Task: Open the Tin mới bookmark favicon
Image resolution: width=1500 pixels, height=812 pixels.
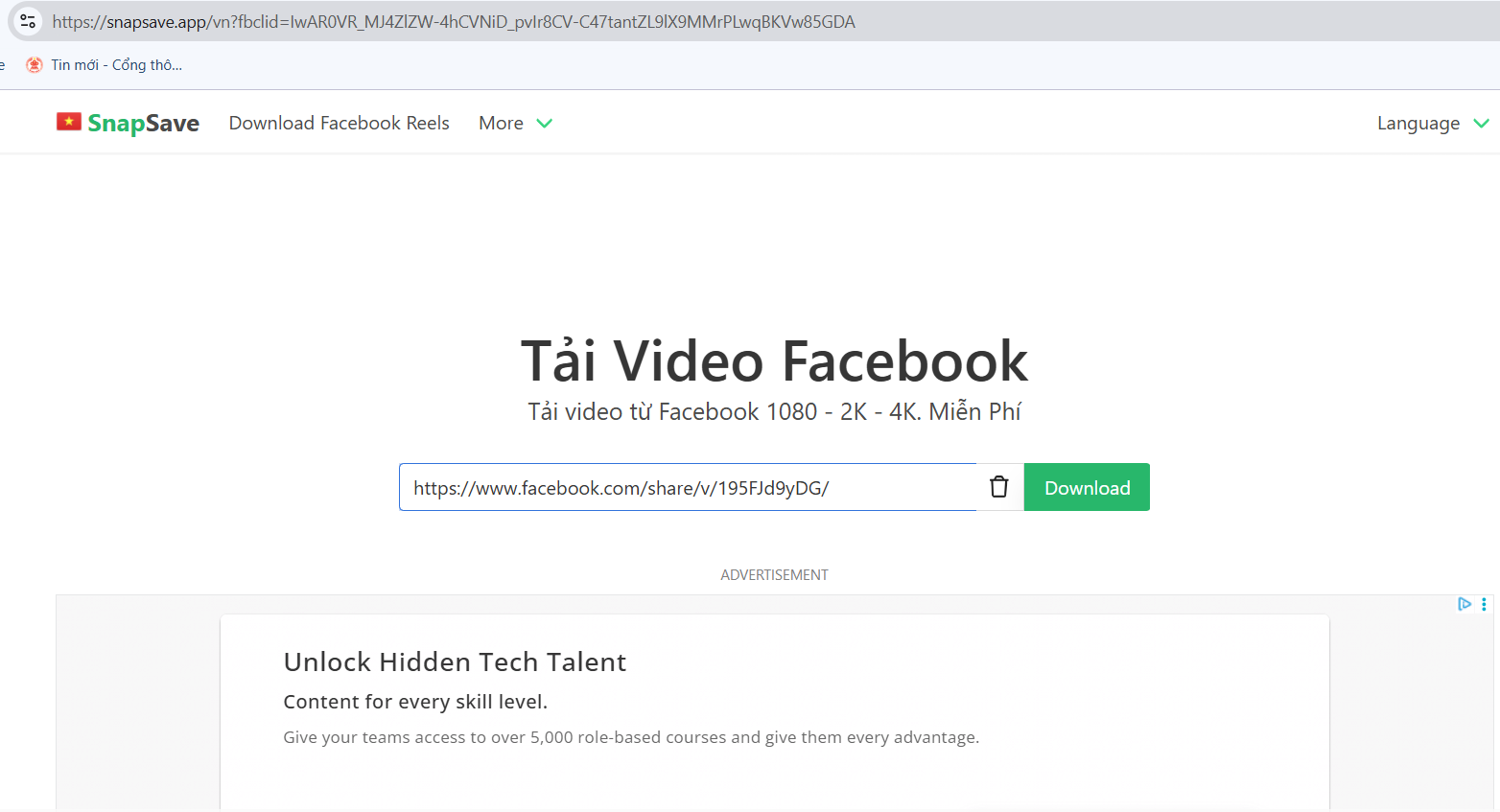Action: (x=35, y=65)
